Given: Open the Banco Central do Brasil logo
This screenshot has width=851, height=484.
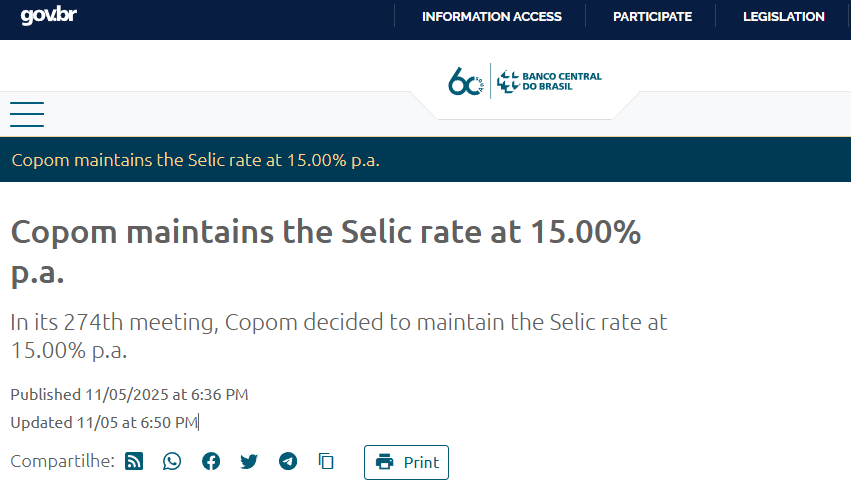Looking at the screenshot, I should (x=550, y=82).
